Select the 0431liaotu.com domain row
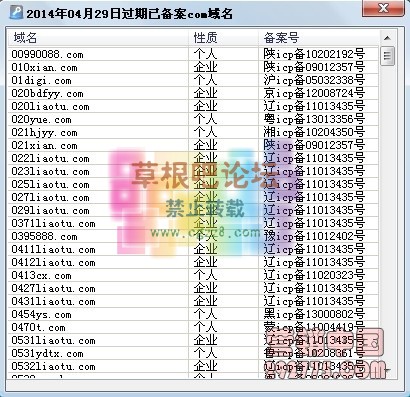This screenshot has height=397, width=410. (193, 301)
